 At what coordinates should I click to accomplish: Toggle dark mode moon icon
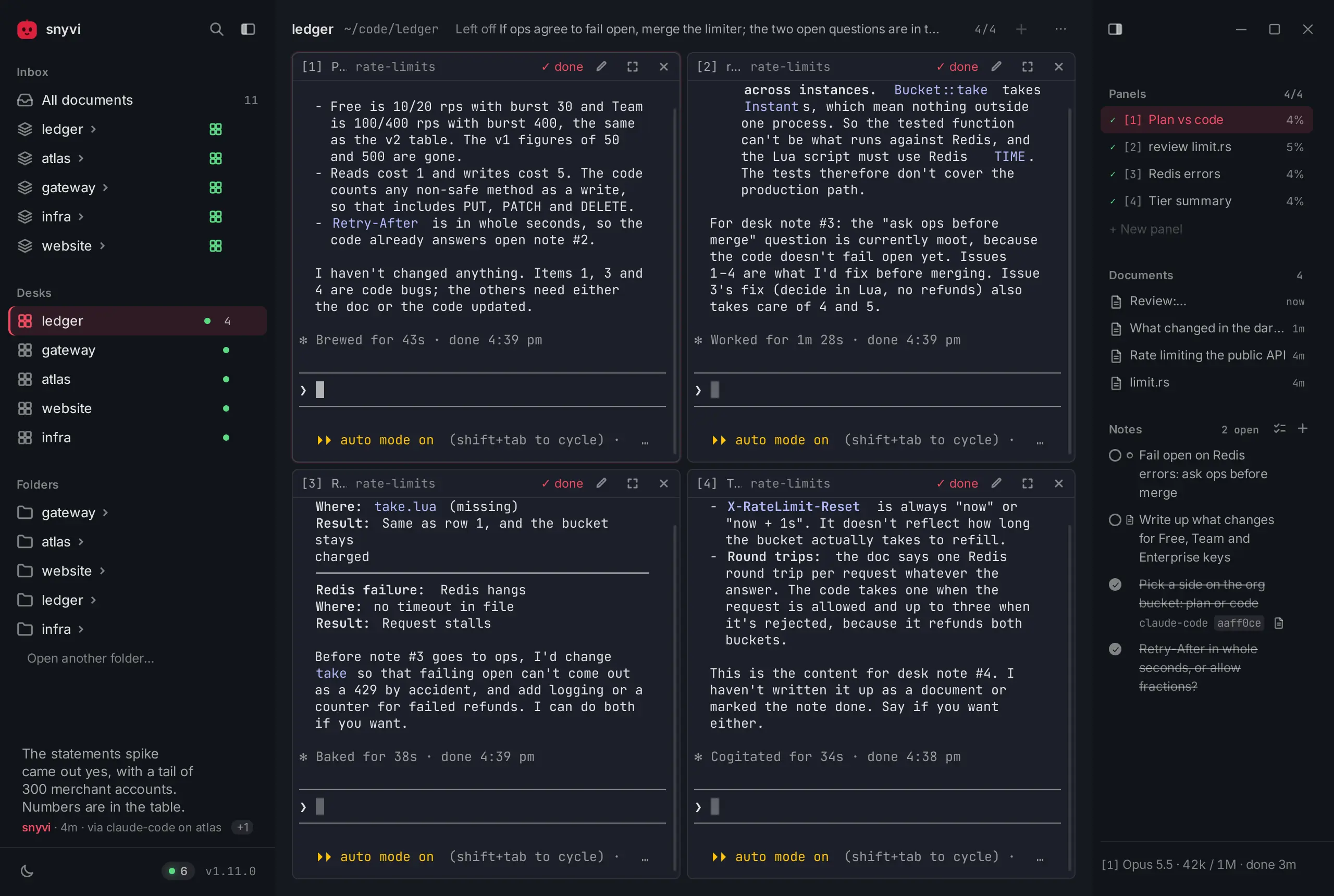27,871
